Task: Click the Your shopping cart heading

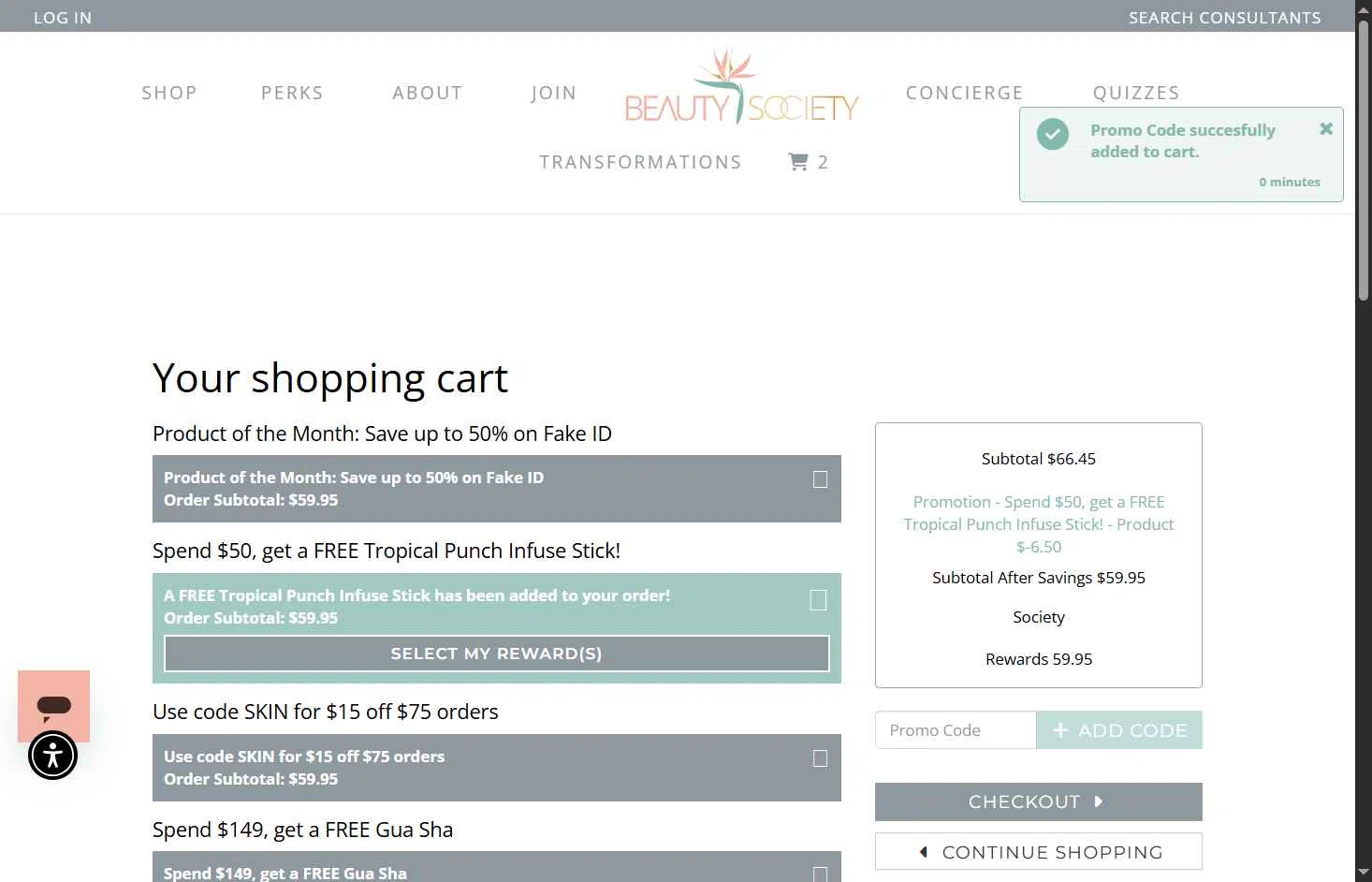Action: pos(330,378)
